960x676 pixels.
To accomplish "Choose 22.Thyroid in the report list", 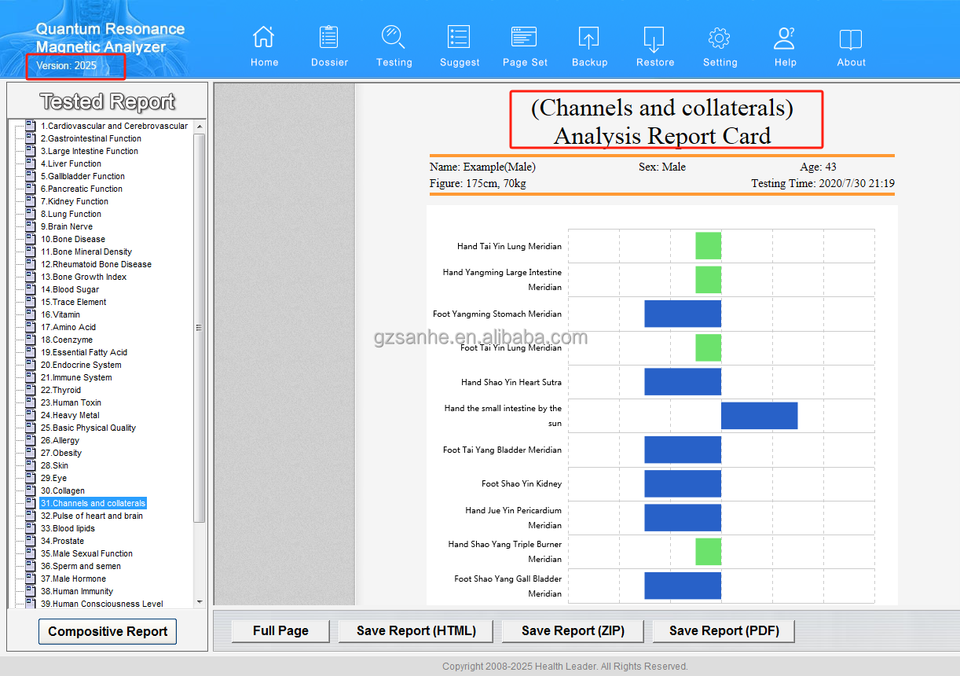I will [60, 390].
